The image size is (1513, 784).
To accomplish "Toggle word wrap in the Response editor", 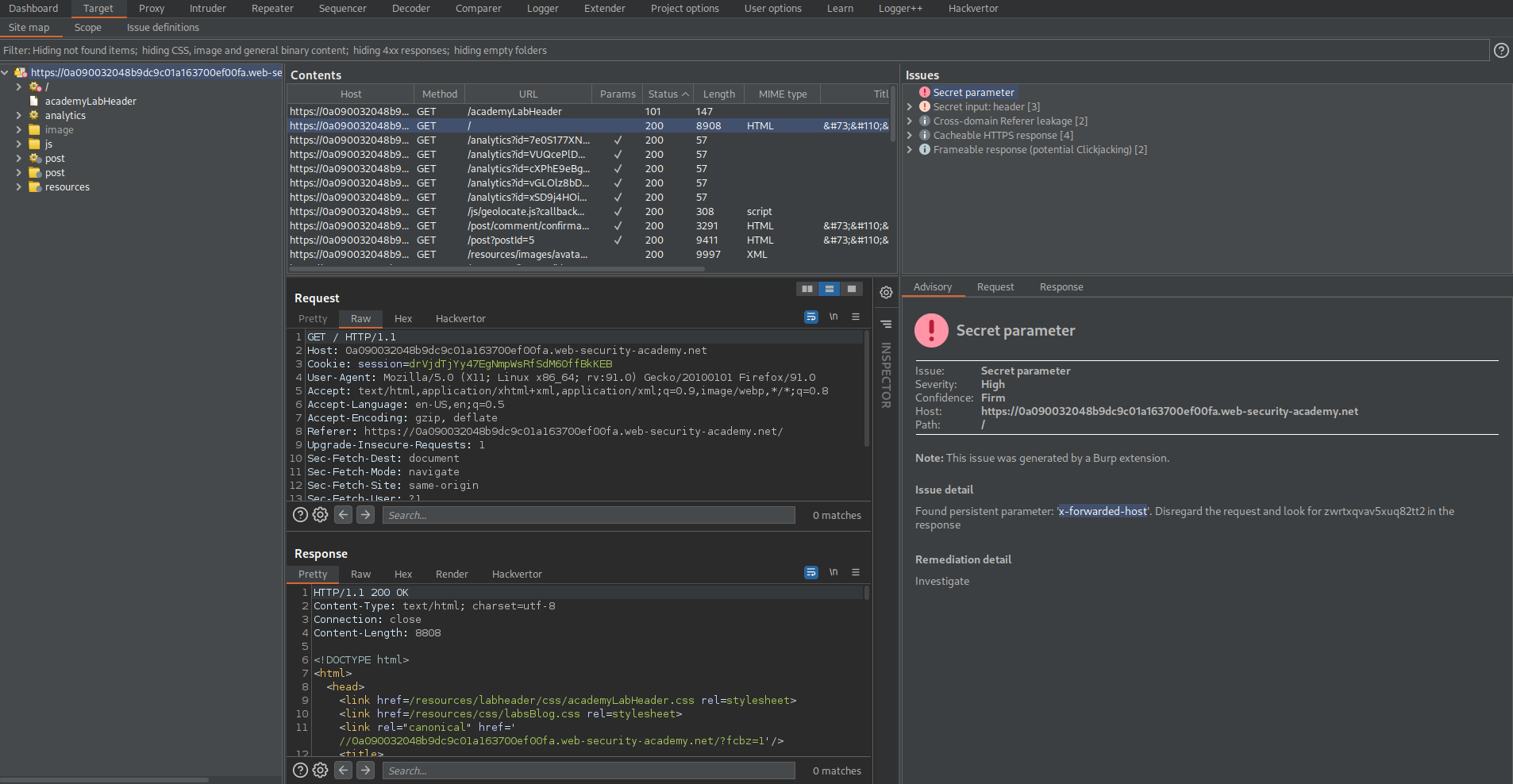I will (x=811, y=572).
